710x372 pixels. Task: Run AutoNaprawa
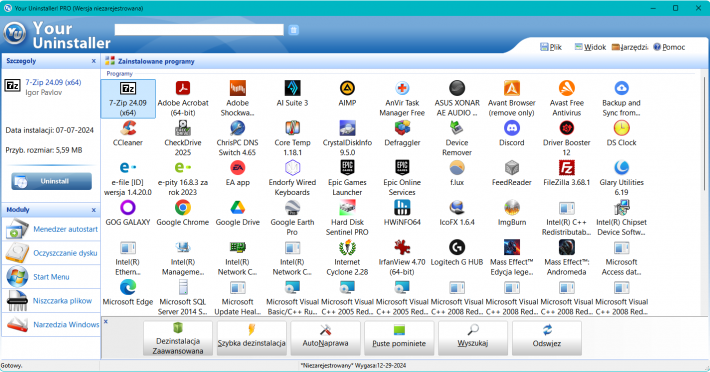pos(326,338)
